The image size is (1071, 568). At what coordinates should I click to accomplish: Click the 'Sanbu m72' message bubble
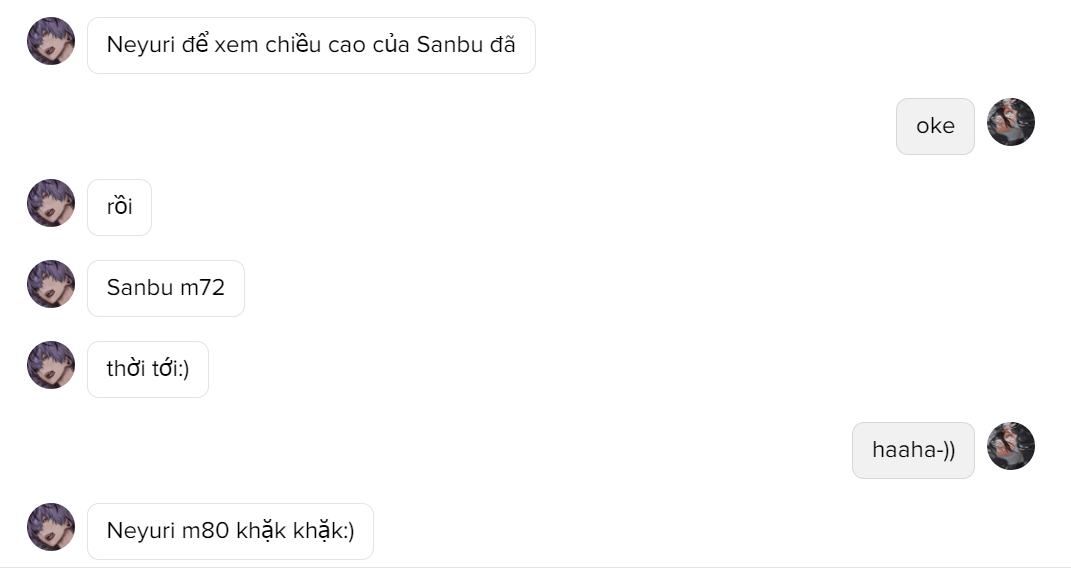[166, 288]
